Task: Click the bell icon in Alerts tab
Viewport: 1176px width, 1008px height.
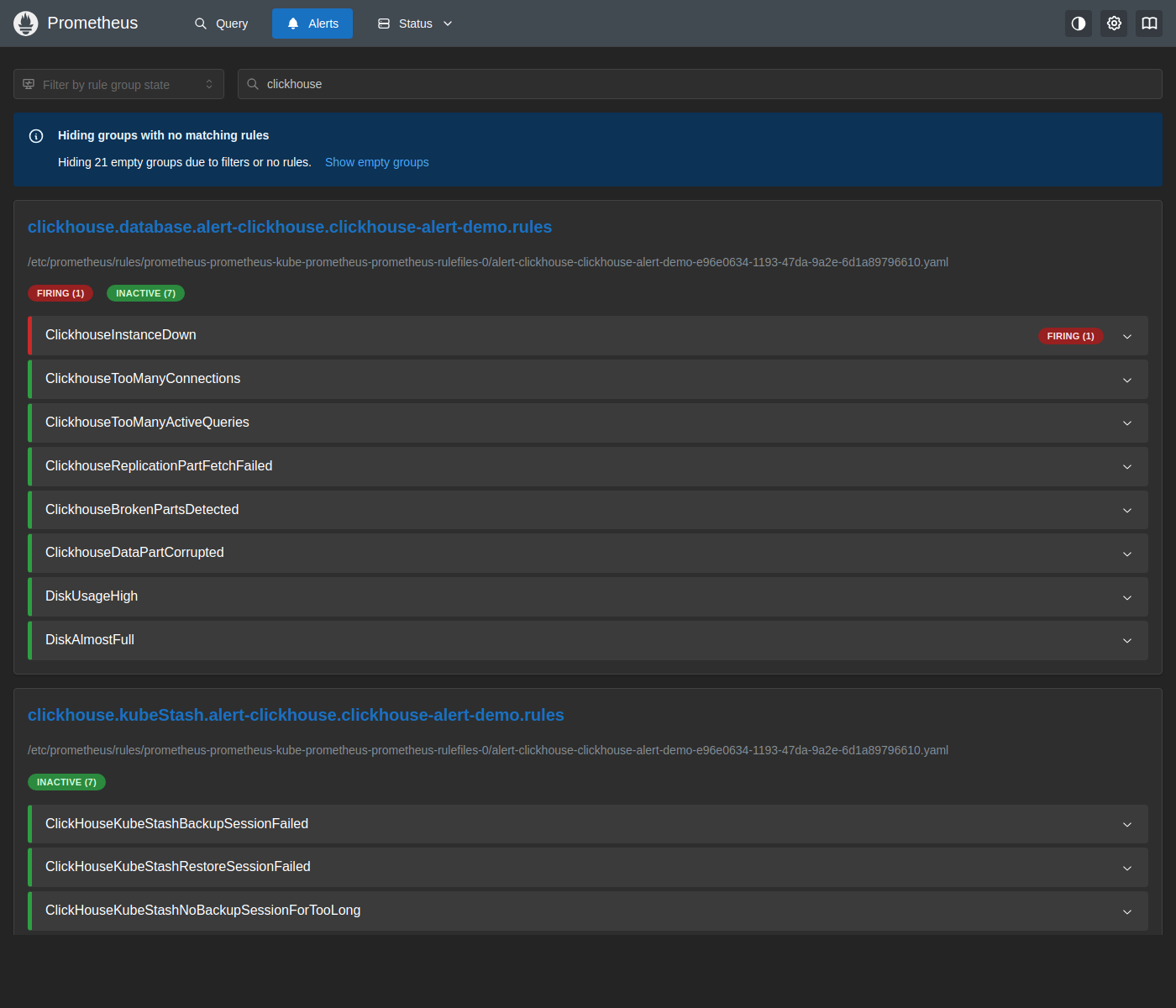Action: pos(293,24)
